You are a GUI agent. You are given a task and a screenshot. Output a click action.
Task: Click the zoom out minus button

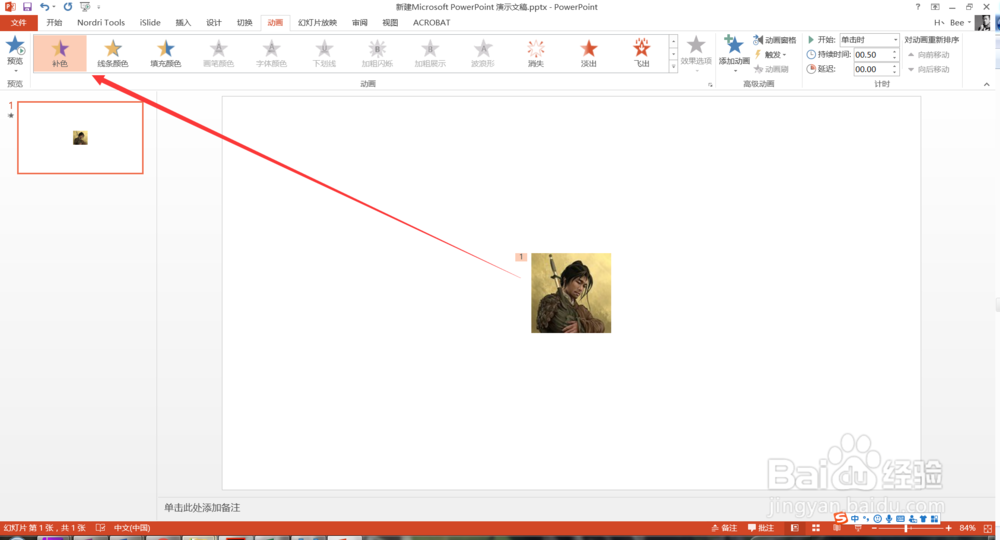tap(874, 529)
